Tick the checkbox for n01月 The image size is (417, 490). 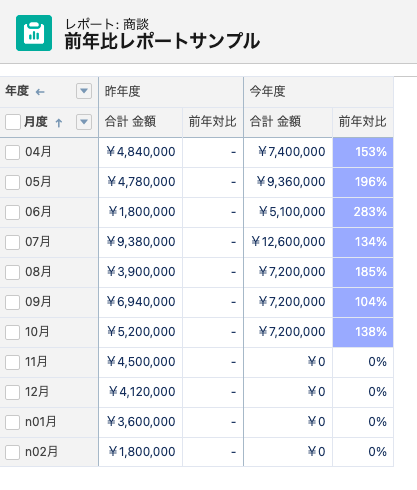pos(12,422)
